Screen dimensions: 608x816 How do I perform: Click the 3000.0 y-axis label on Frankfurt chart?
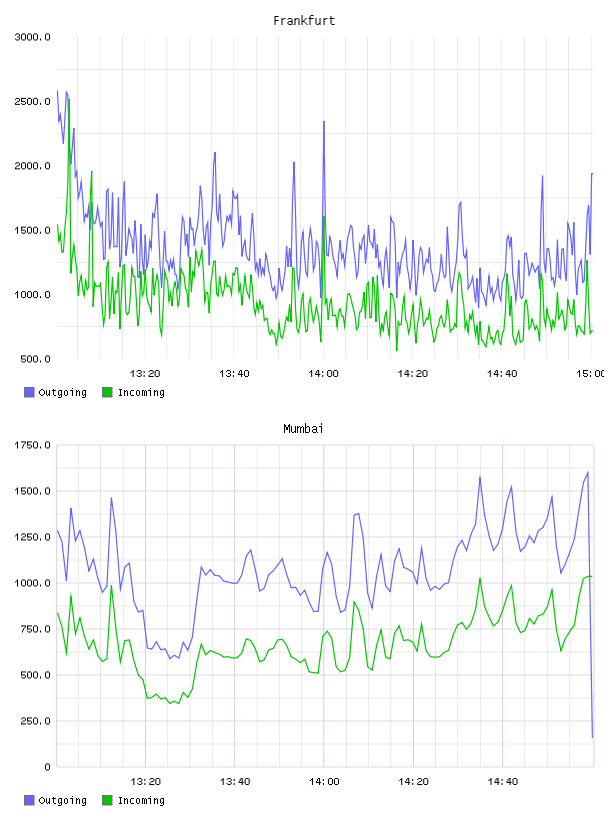(32, 37)
